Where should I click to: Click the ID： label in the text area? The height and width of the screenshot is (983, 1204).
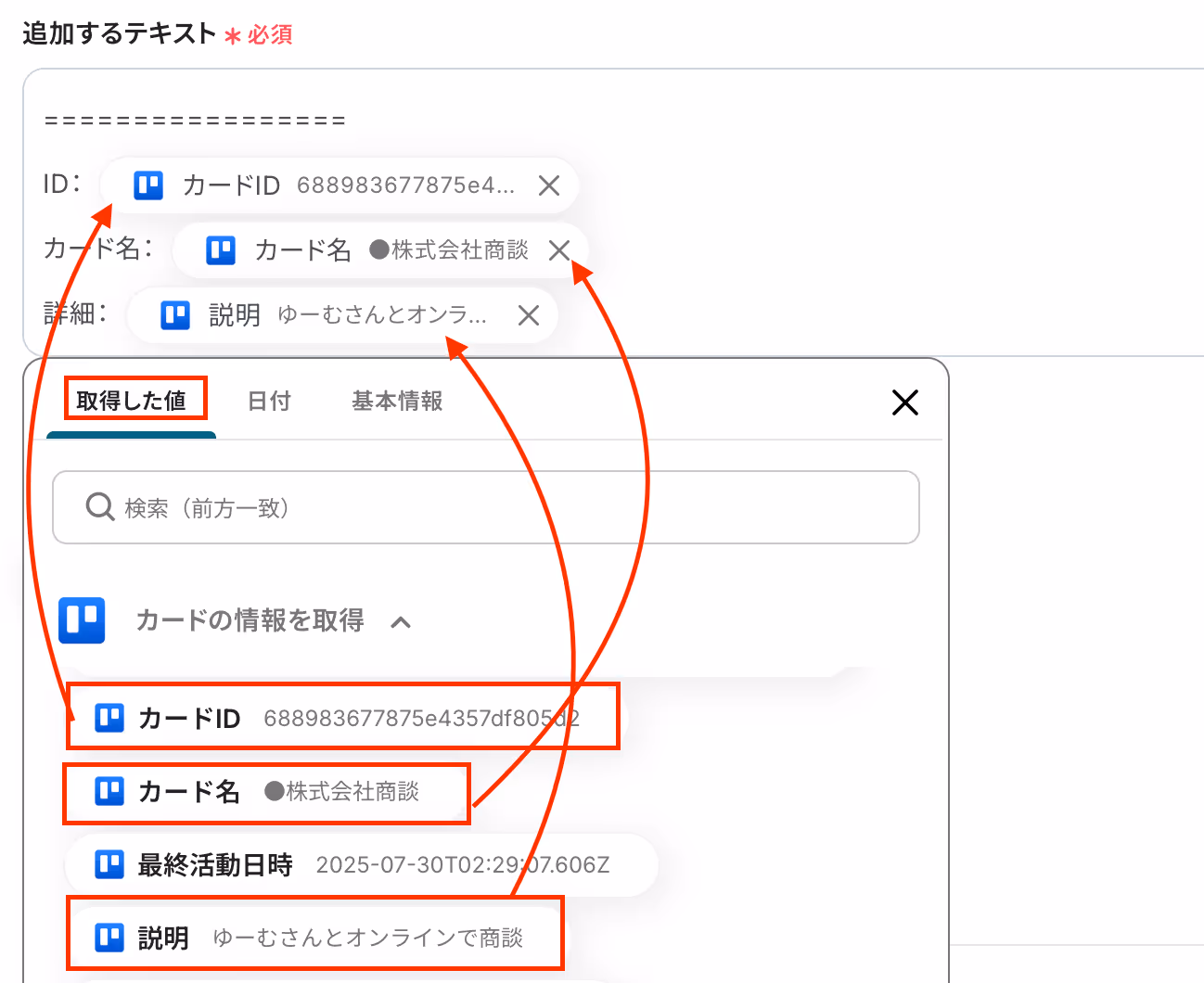tap(62, 184)
